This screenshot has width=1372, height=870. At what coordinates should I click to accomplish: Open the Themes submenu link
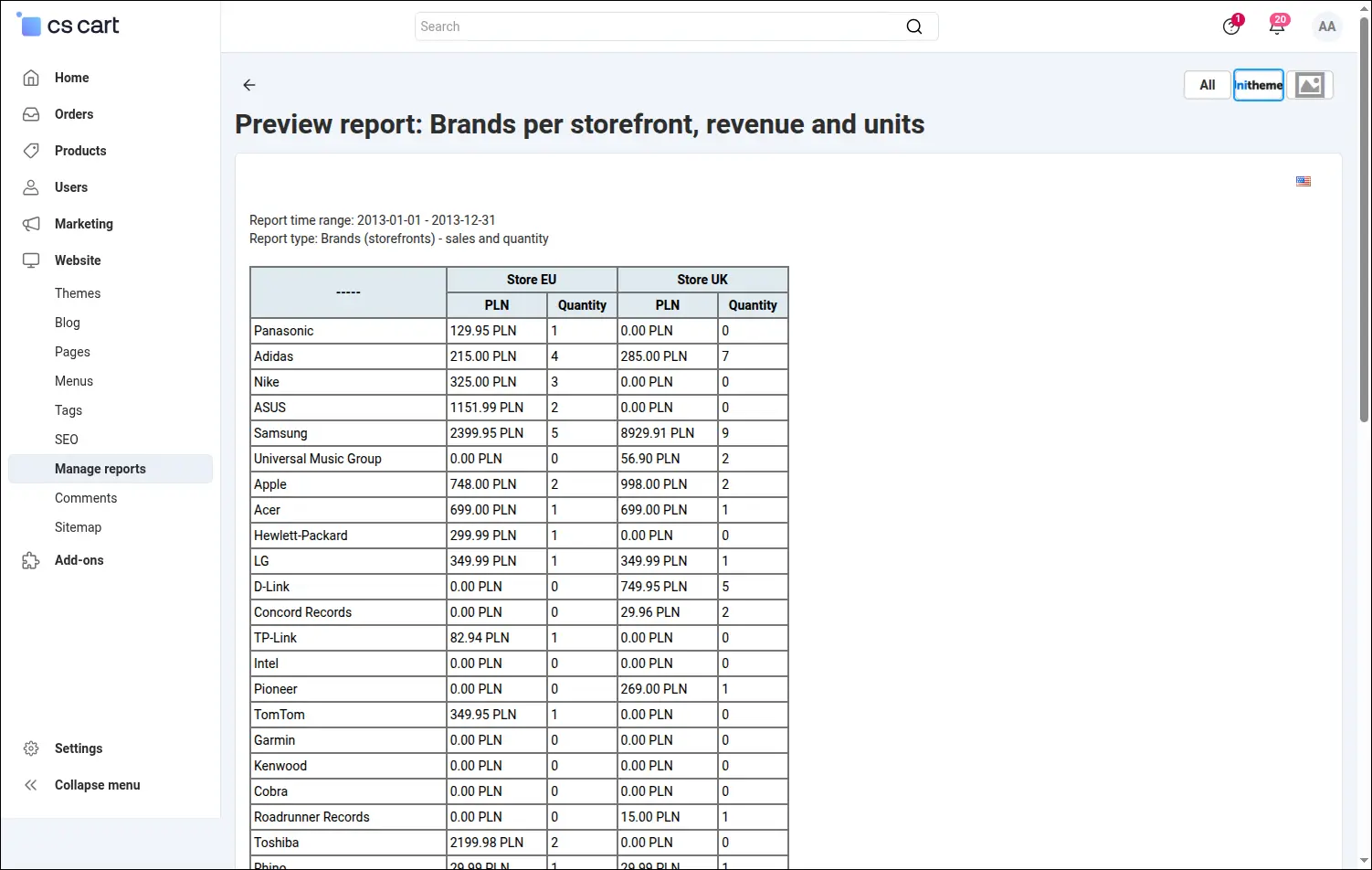[78, 293]
